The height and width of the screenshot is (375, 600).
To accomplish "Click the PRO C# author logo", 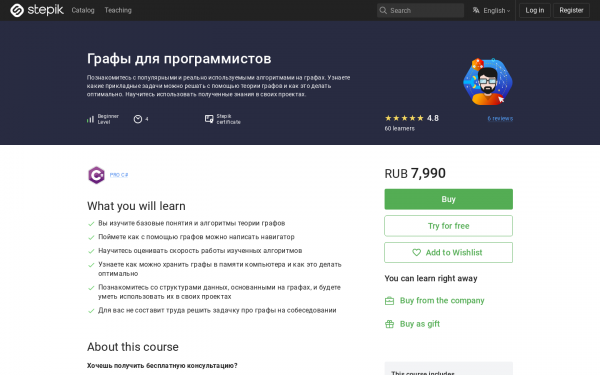I will pyautogui.click(x=96, y=175).
